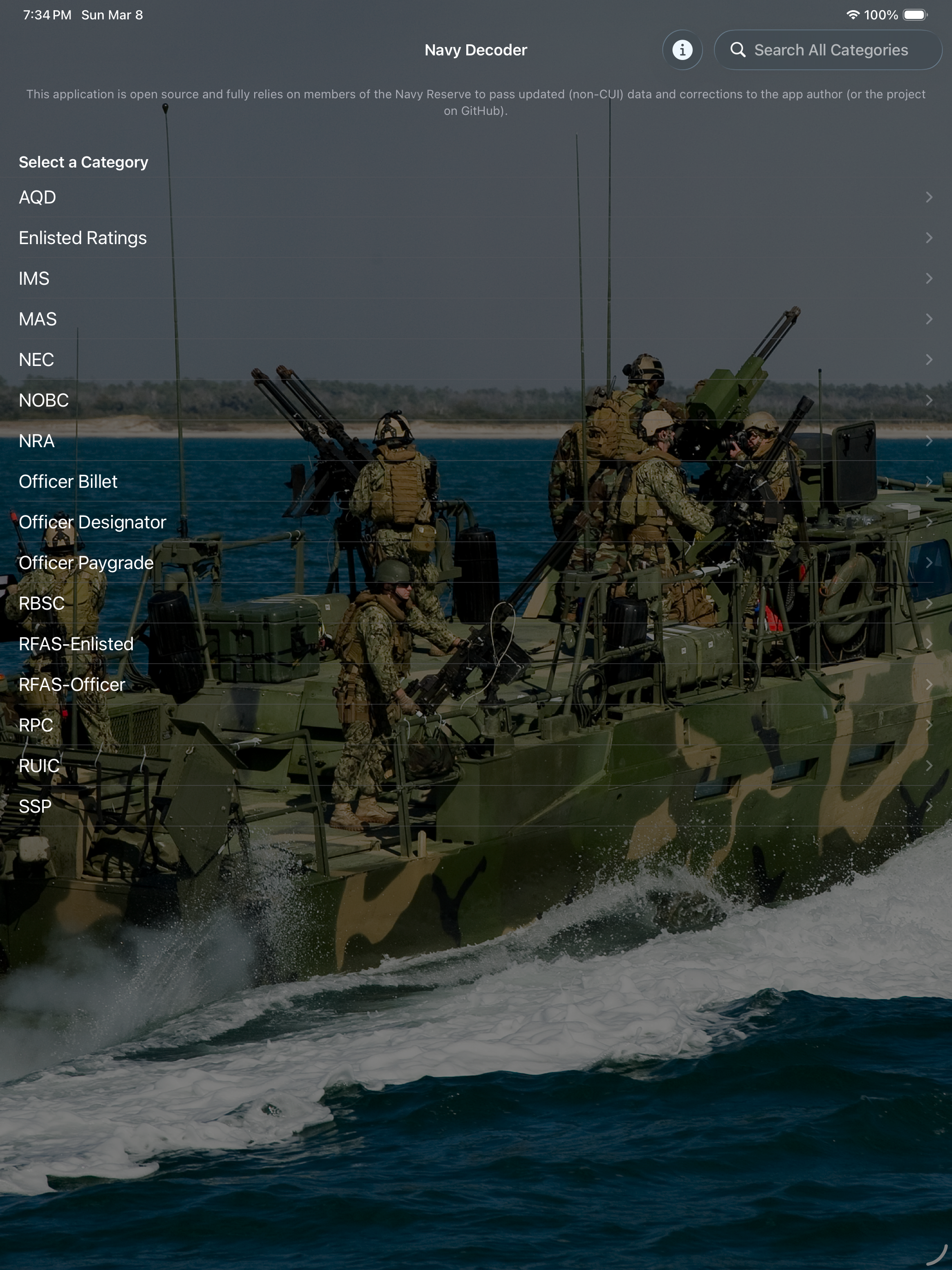The width and height of the screenshot is (952, 1270).
Task: Open Officer Designator list
Action: pyautogui.click(x=476, y=522)
